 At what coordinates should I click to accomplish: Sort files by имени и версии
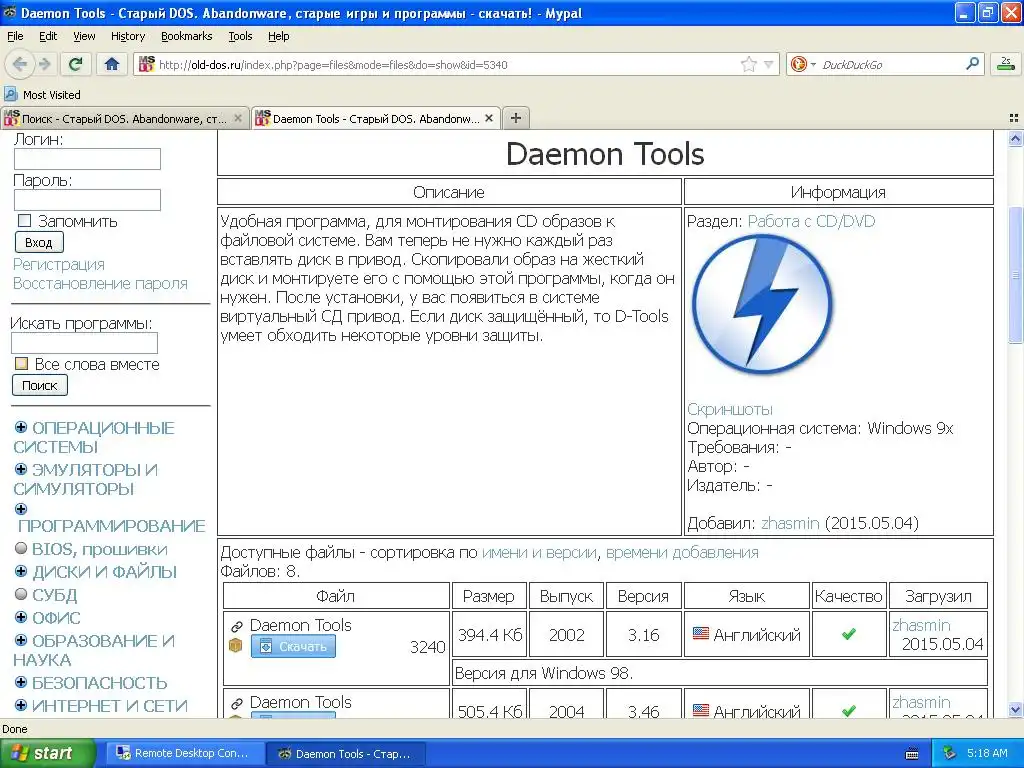point(539,552)
